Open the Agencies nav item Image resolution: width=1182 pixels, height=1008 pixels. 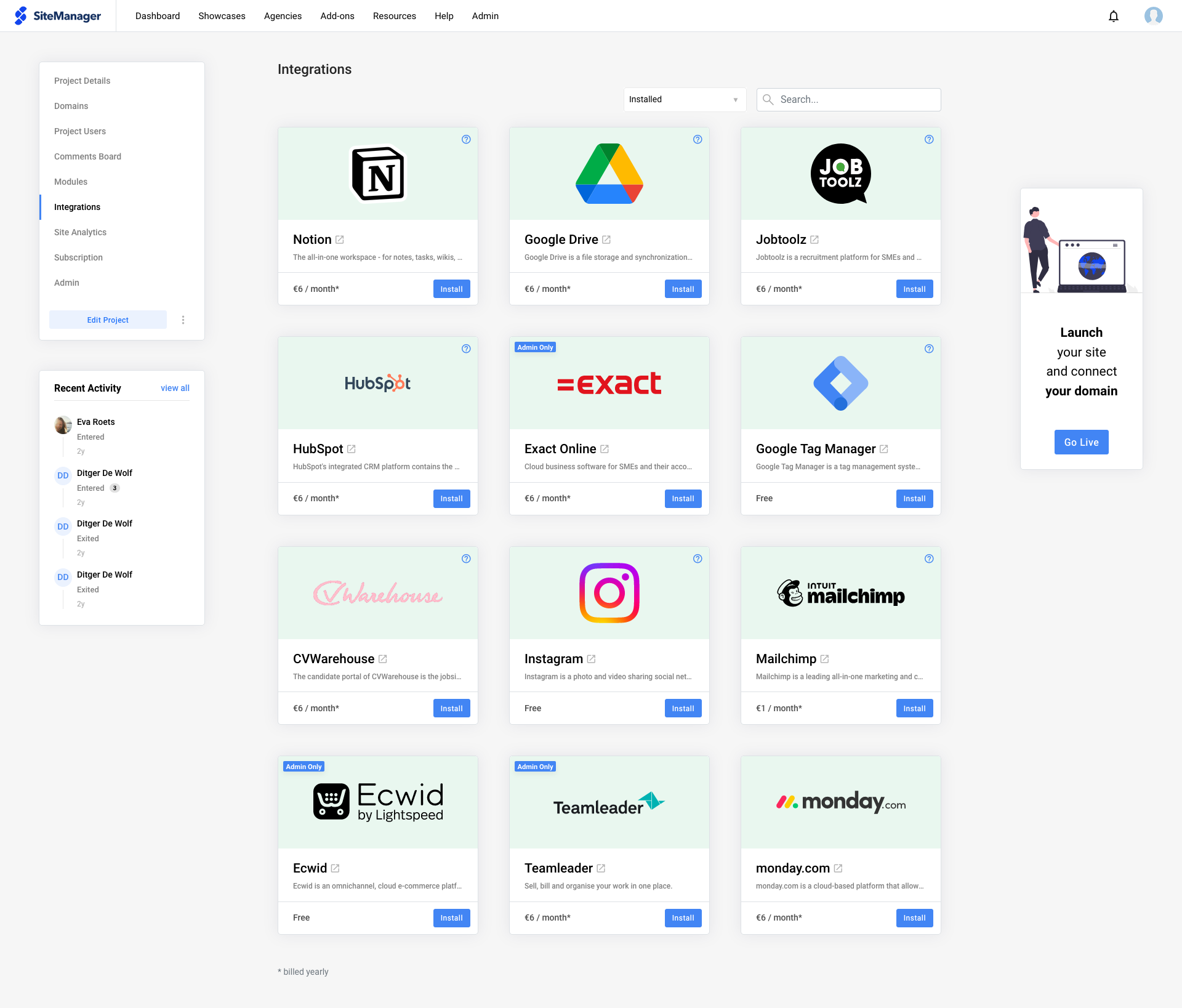tap(283, 16)
